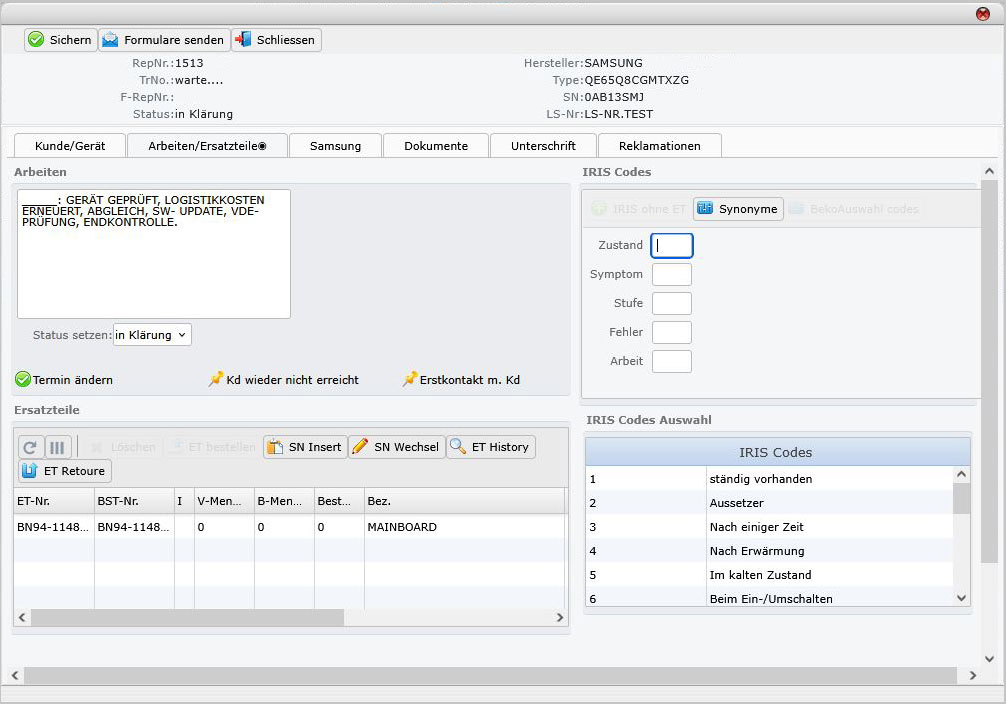
Task: Click the ET bestellen icon
Action: 176,447
